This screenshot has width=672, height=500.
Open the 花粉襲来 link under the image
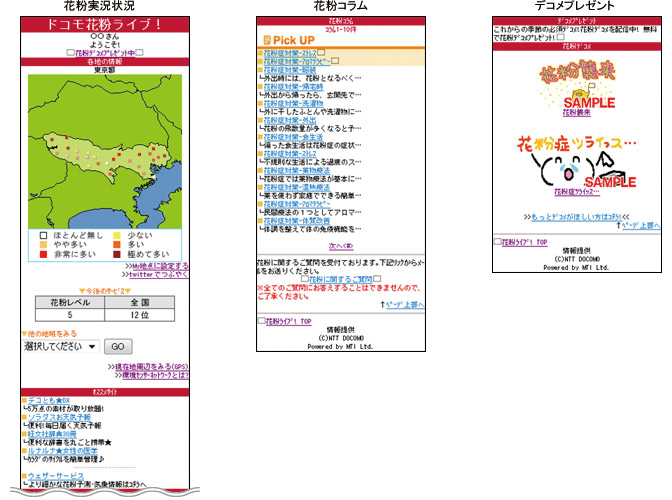(576, 113)
